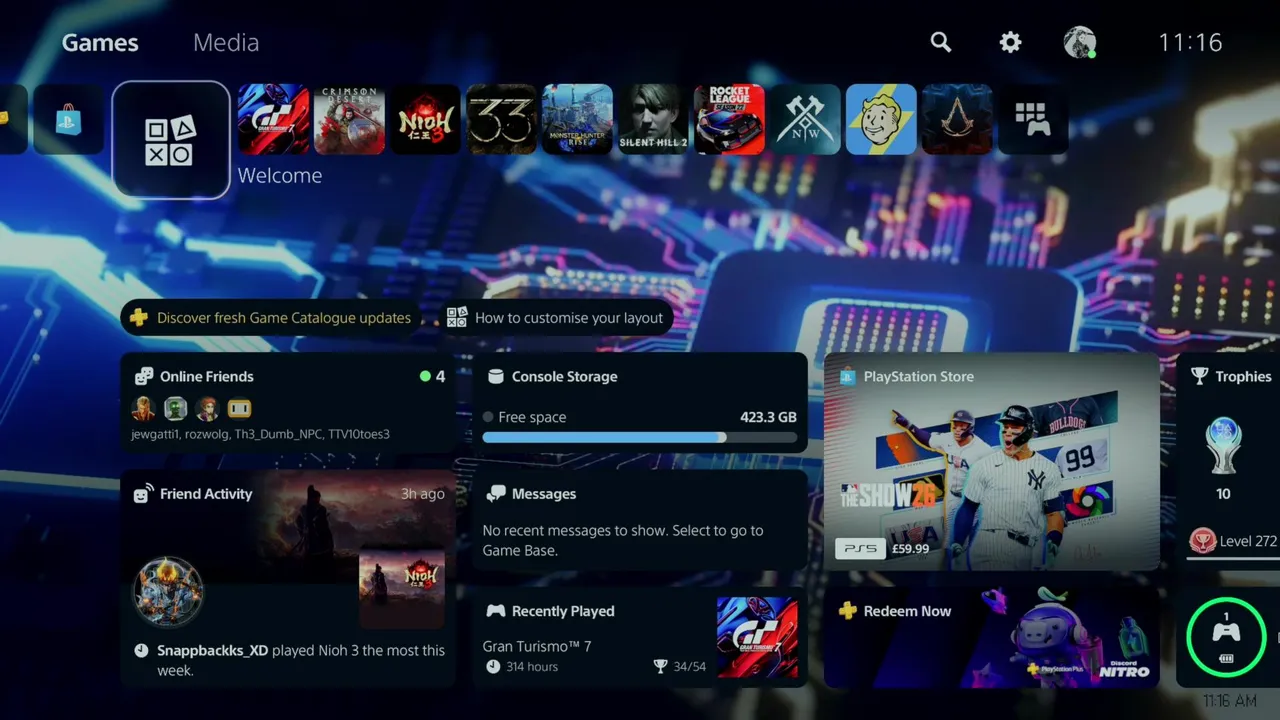Click Gran Turismo 7 cover in Recently Played
Screen dimensions: 1280x720
click(x=757, y=638)
